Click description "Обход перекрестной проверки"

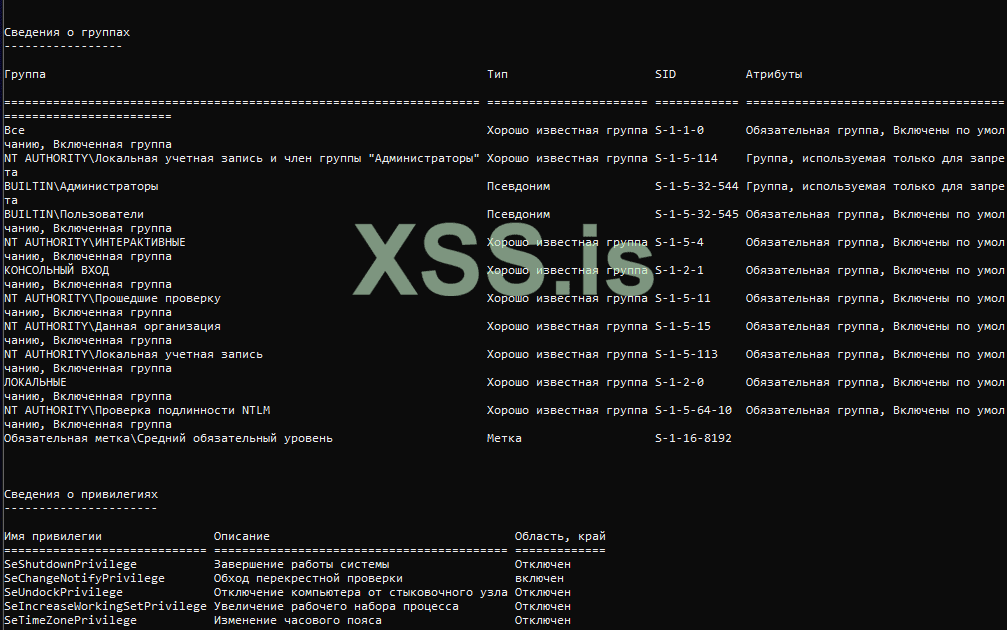(x=308, y=579)
